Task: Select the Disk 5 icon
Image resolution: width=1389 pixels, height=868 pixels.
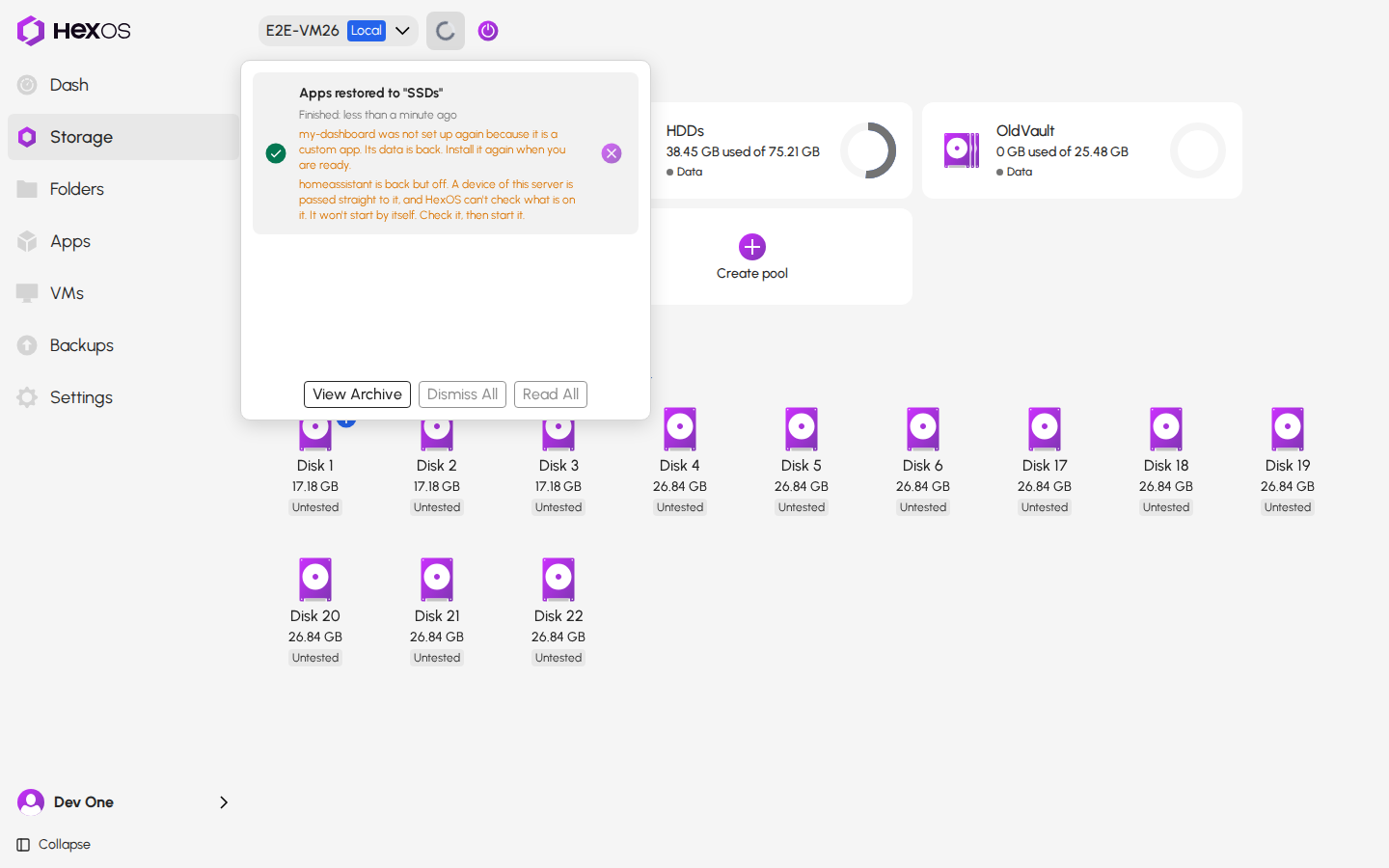Action: (802, 429)
